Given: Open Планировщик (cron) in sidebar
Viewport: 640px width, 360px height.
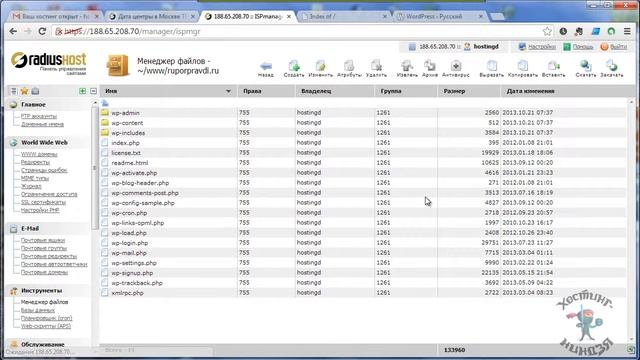Looking at the screenshot, I should [47, 318].
